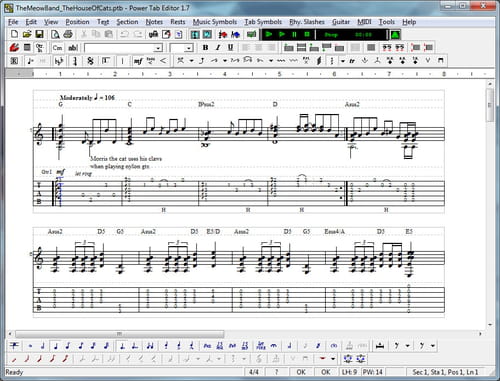The image size is (500, 381).
Task: Click the New document icon
Action: pyautogui.click(x=15, y=34)
